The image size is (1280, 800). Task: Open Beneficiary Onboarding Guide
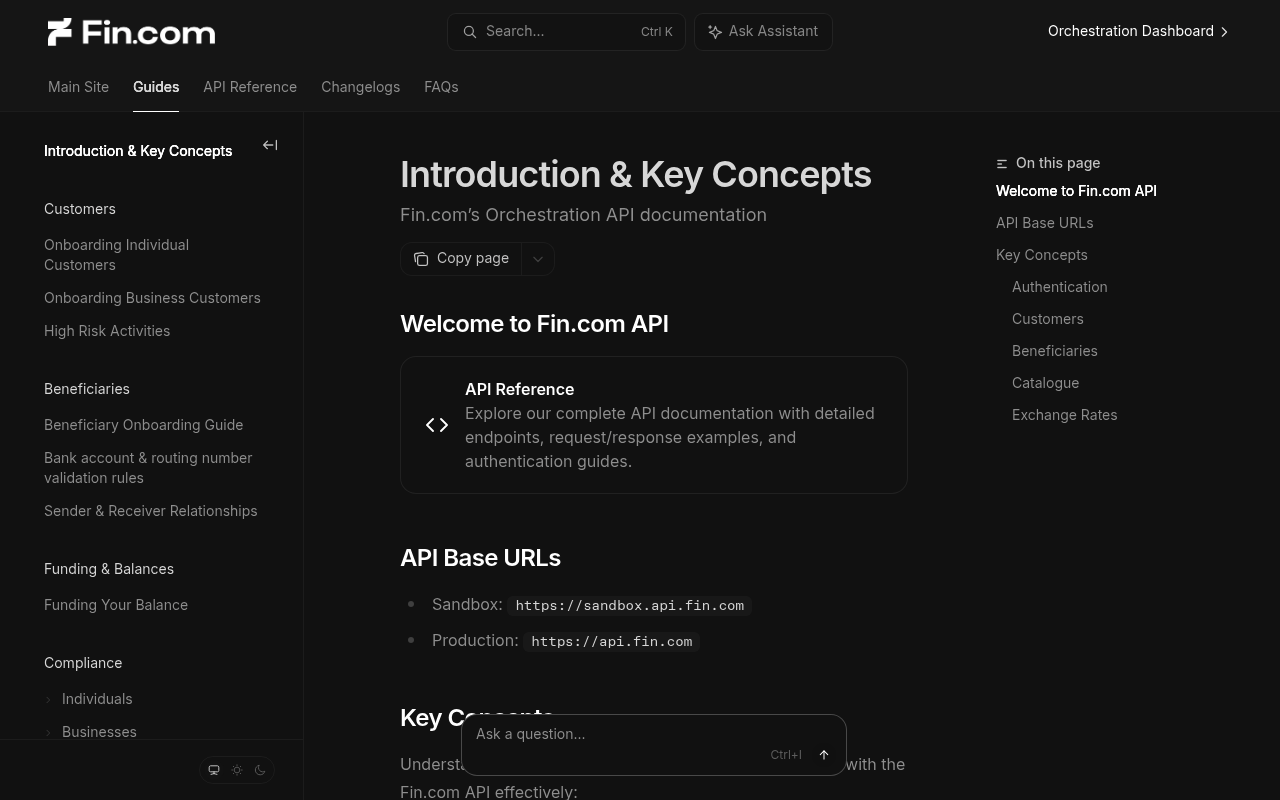pos(144,425)
